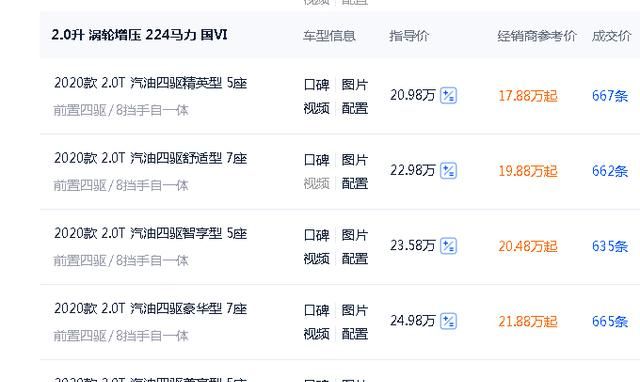Open 635条 transaction price records
This screenshot has height=382, width=640.
610,246
